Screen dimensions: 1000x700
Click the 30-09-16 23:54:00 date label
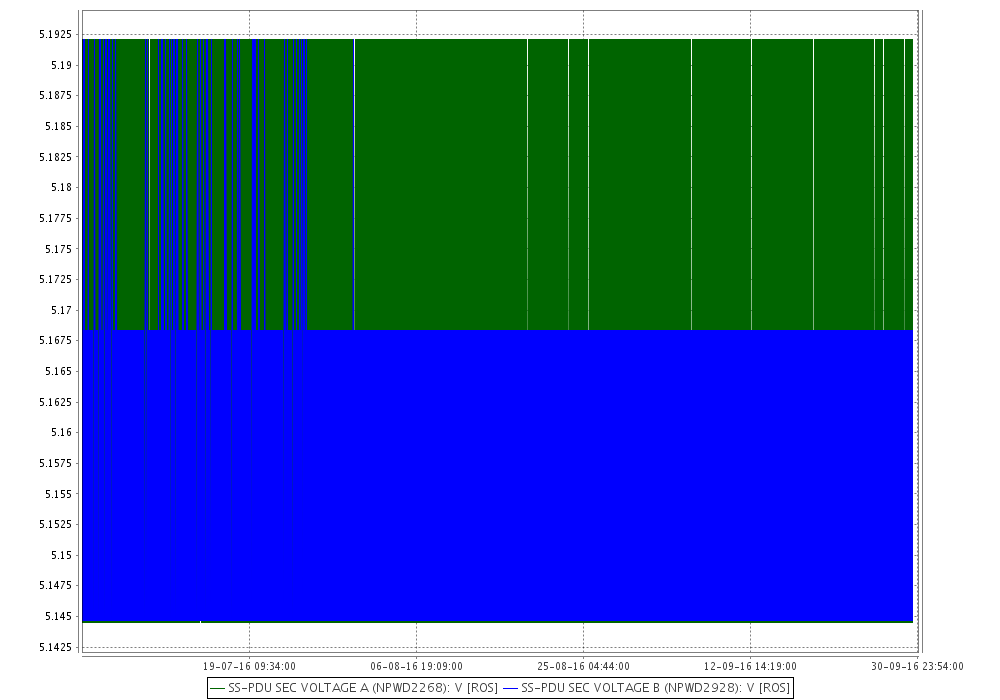[917, 666]
